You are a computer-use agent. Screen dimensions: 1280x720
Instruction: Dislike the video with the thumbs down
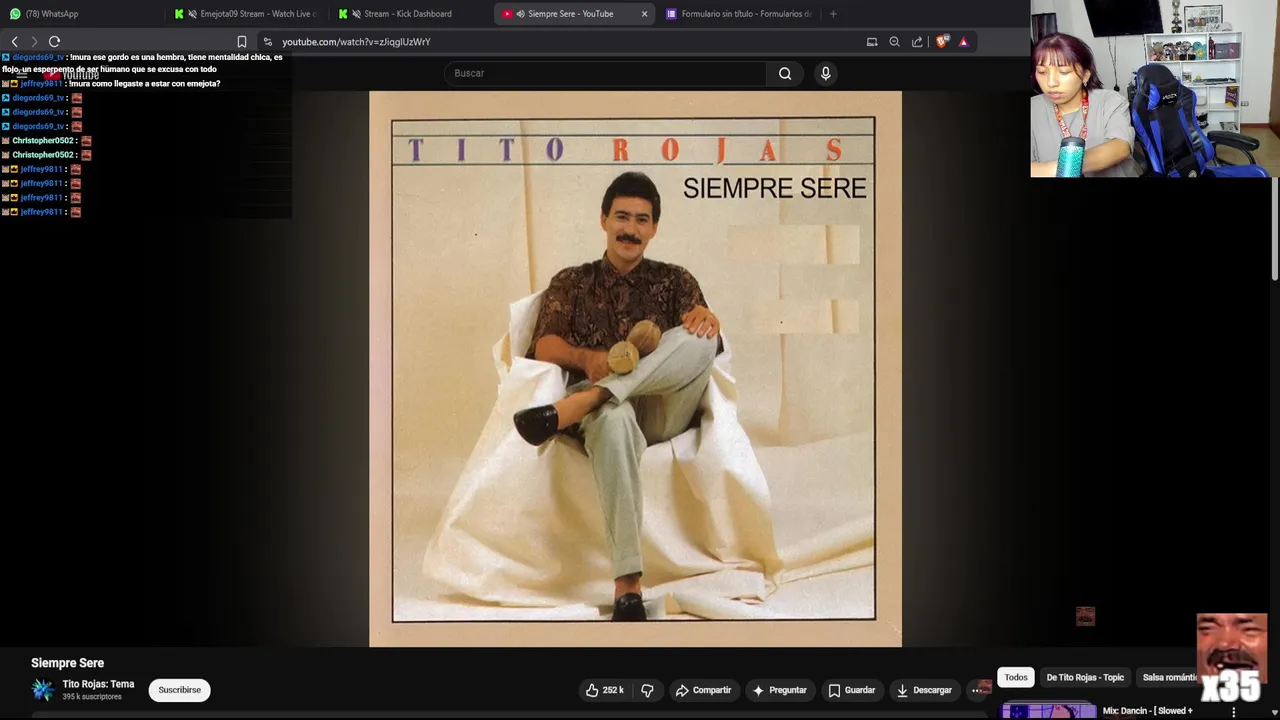click(647, 690)
